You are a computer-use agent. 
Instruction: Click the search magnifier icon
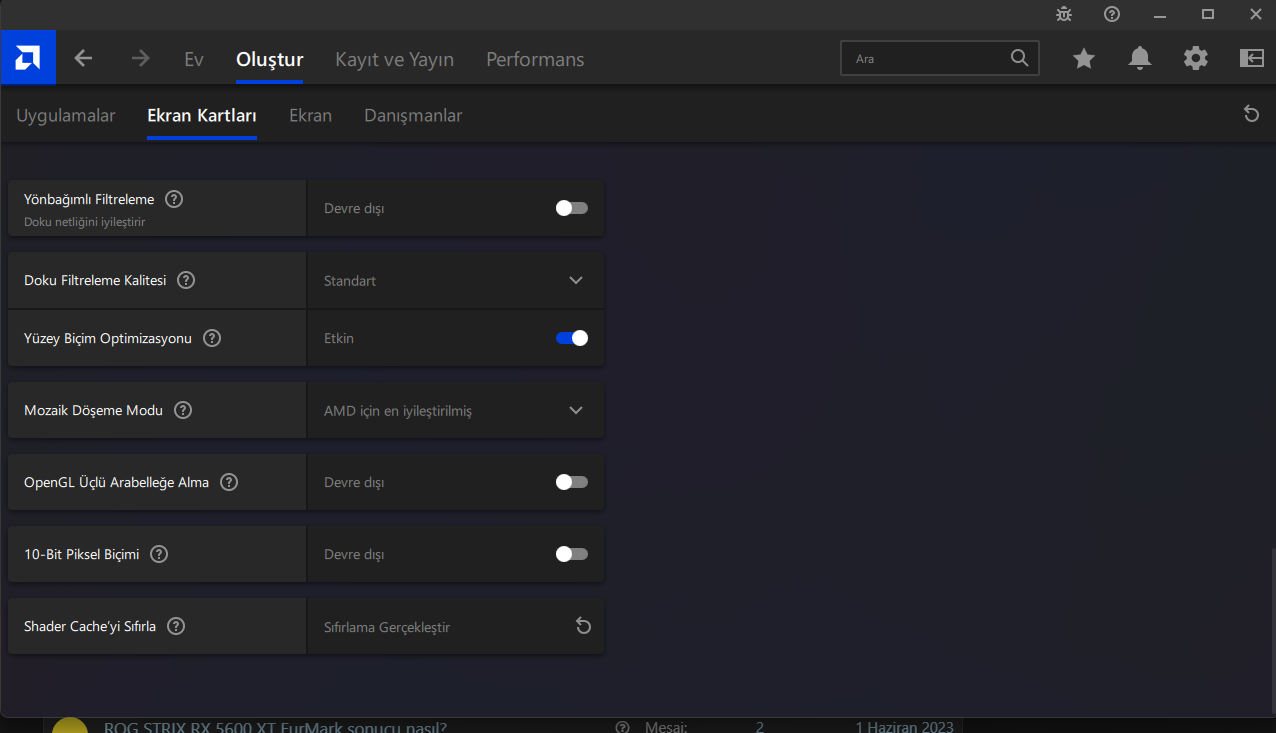[x=1019, y=58]
